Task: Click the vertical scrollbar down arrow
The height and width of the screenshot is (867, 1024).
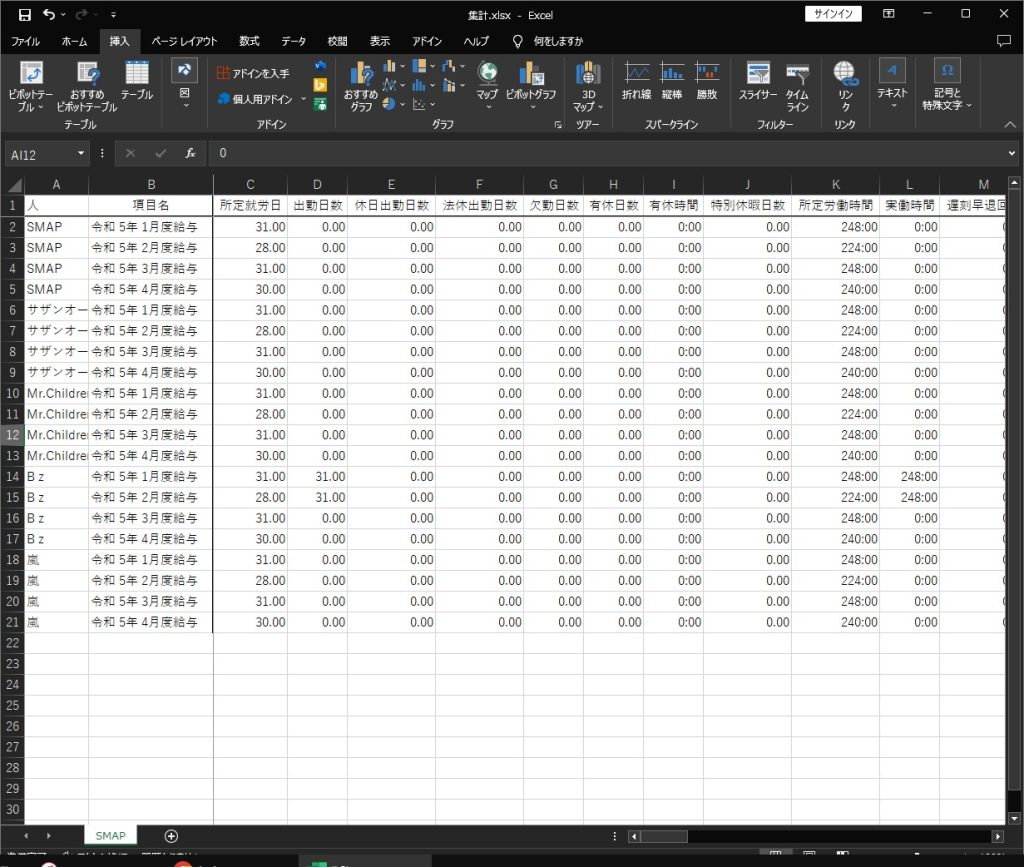Action: click(x=1014, y=818)
